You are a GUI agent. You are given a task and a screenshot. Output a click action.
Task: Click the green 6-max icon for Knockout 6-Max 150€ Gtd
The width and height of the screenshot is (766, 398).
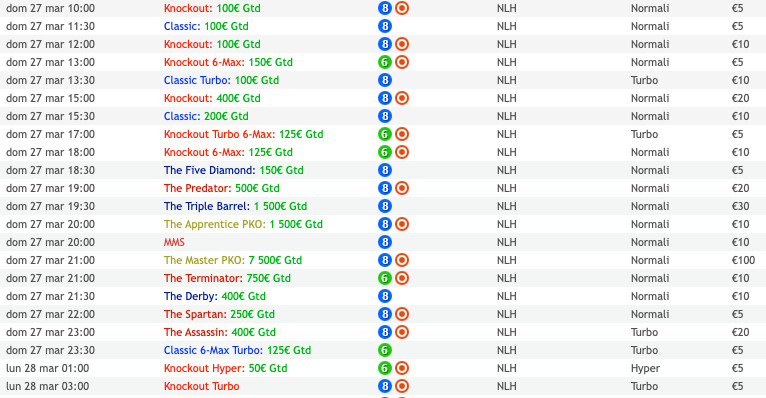click(x=385, y=62)
